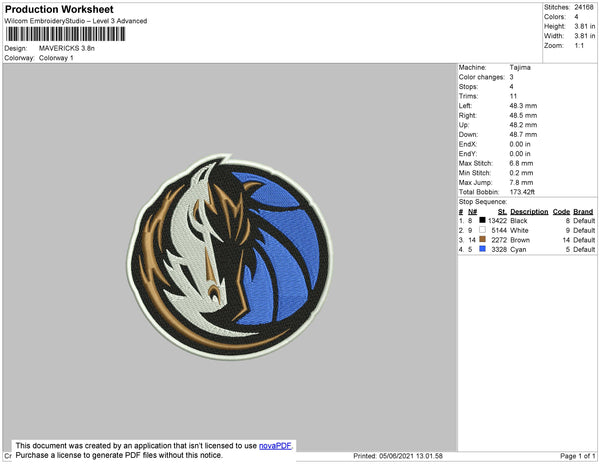The height and width of the screenshot is (464, 600).
Task: Click the Color changes value 3
Action: (x=512, y=77)
